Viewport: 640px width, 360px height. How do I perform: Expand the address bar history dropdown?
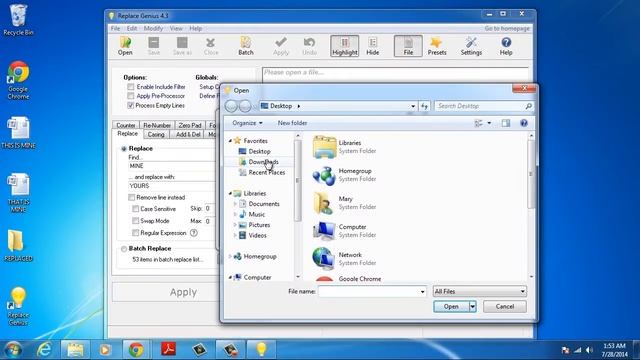[x=413, y=106]
